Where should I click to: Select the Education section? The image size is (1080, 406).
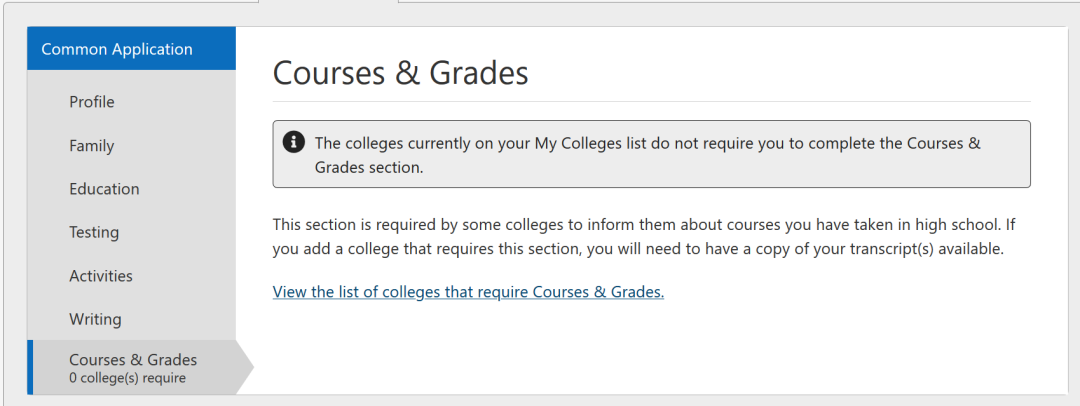coord(104,189)
